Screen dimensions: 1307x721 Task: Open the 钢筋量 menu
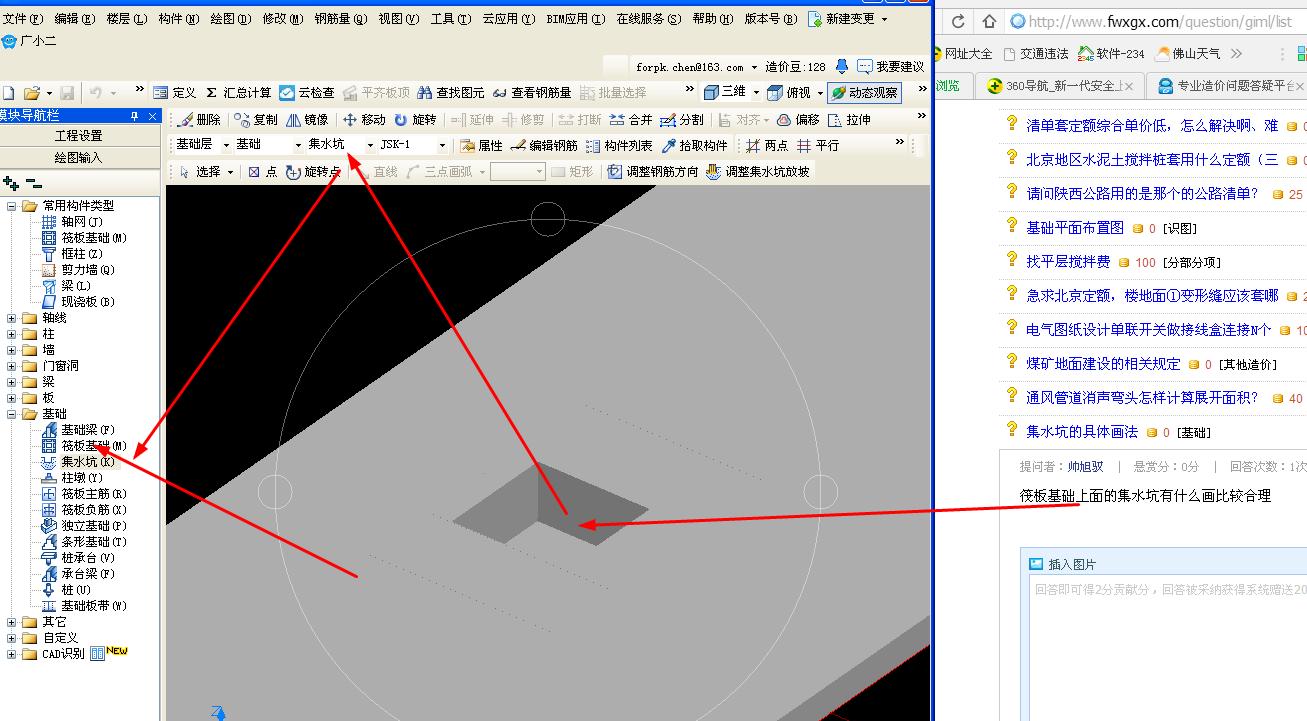click(x=340, y=19)
